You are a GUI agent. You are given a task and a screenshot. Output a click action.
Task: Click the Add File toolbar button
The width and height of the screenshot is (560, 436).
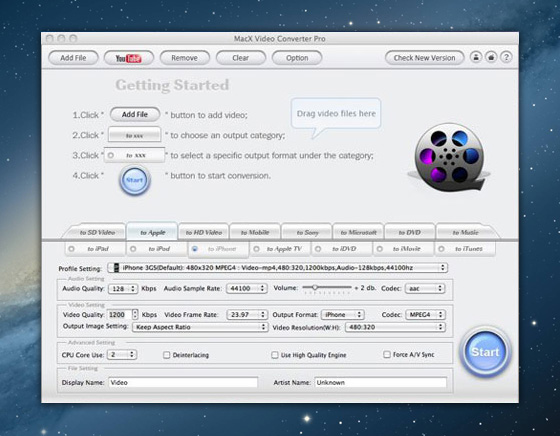coord(73,58)
